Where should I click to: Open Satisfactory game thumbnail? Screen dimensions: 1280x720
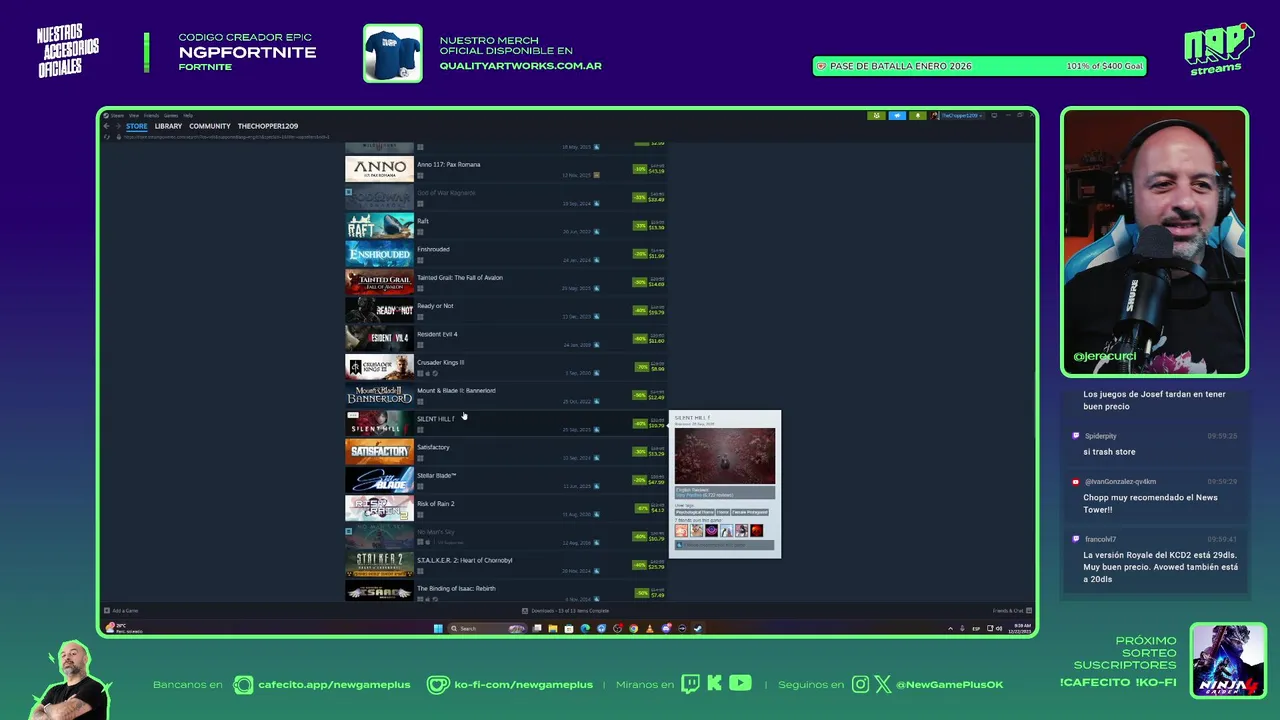(x=379, y=452)
